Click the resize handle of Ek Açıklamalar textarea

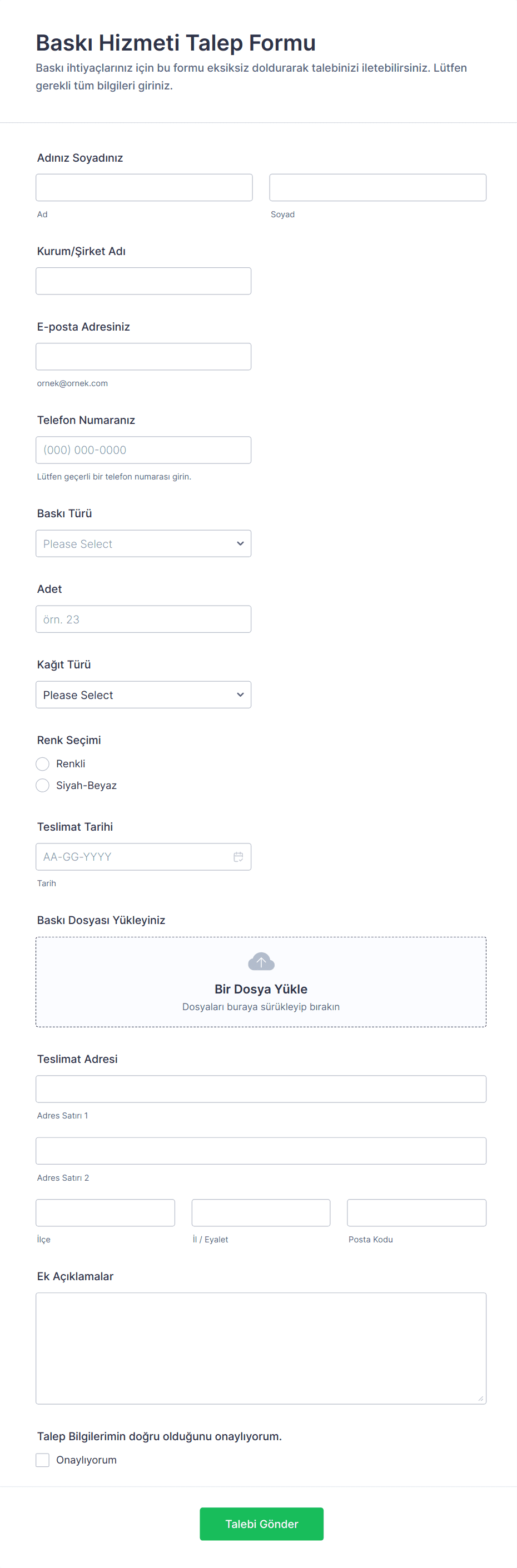coord(480,1398)
